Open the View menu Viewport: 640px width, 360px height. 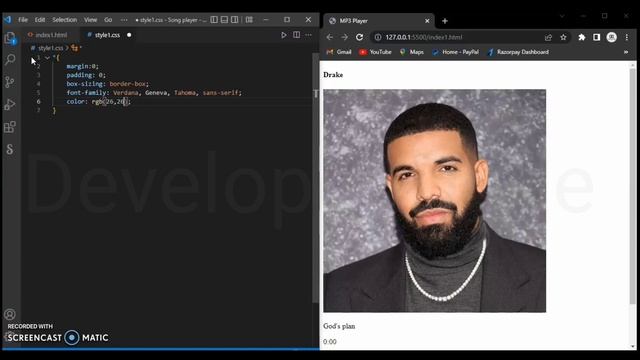(91, 20)
